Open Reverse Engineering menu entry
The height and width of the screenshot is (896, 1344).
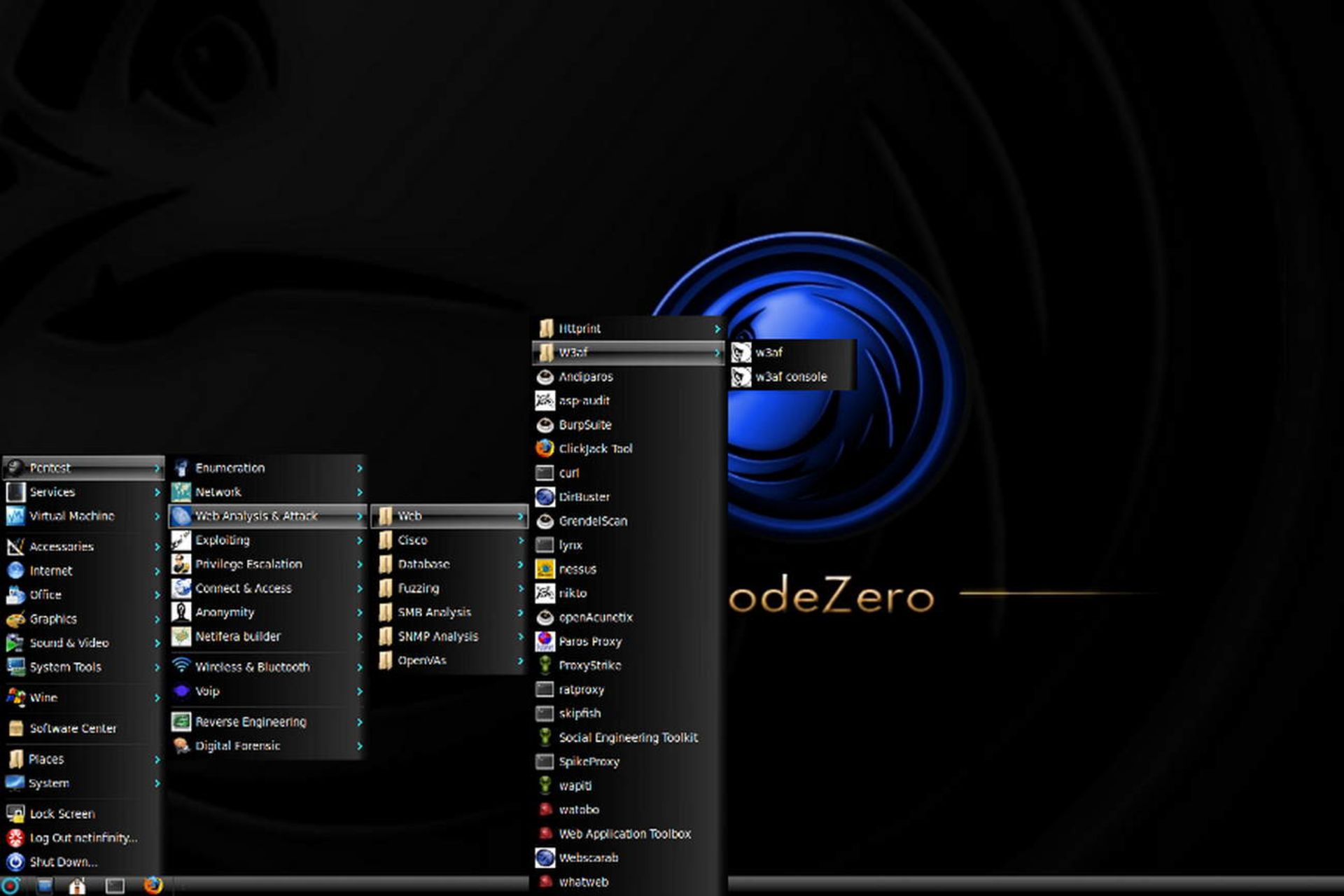tap(268, 722)
